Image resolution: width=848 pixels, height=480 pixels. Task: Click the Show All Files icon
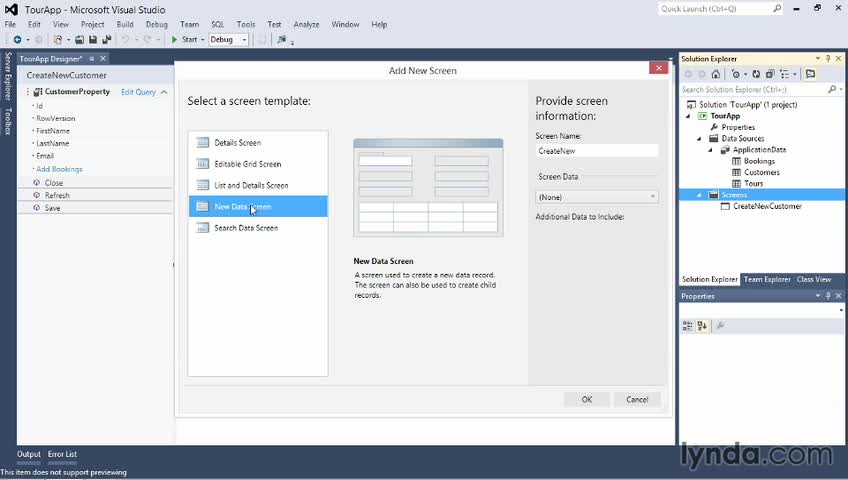pyautogui.click(x=784, y=74)
